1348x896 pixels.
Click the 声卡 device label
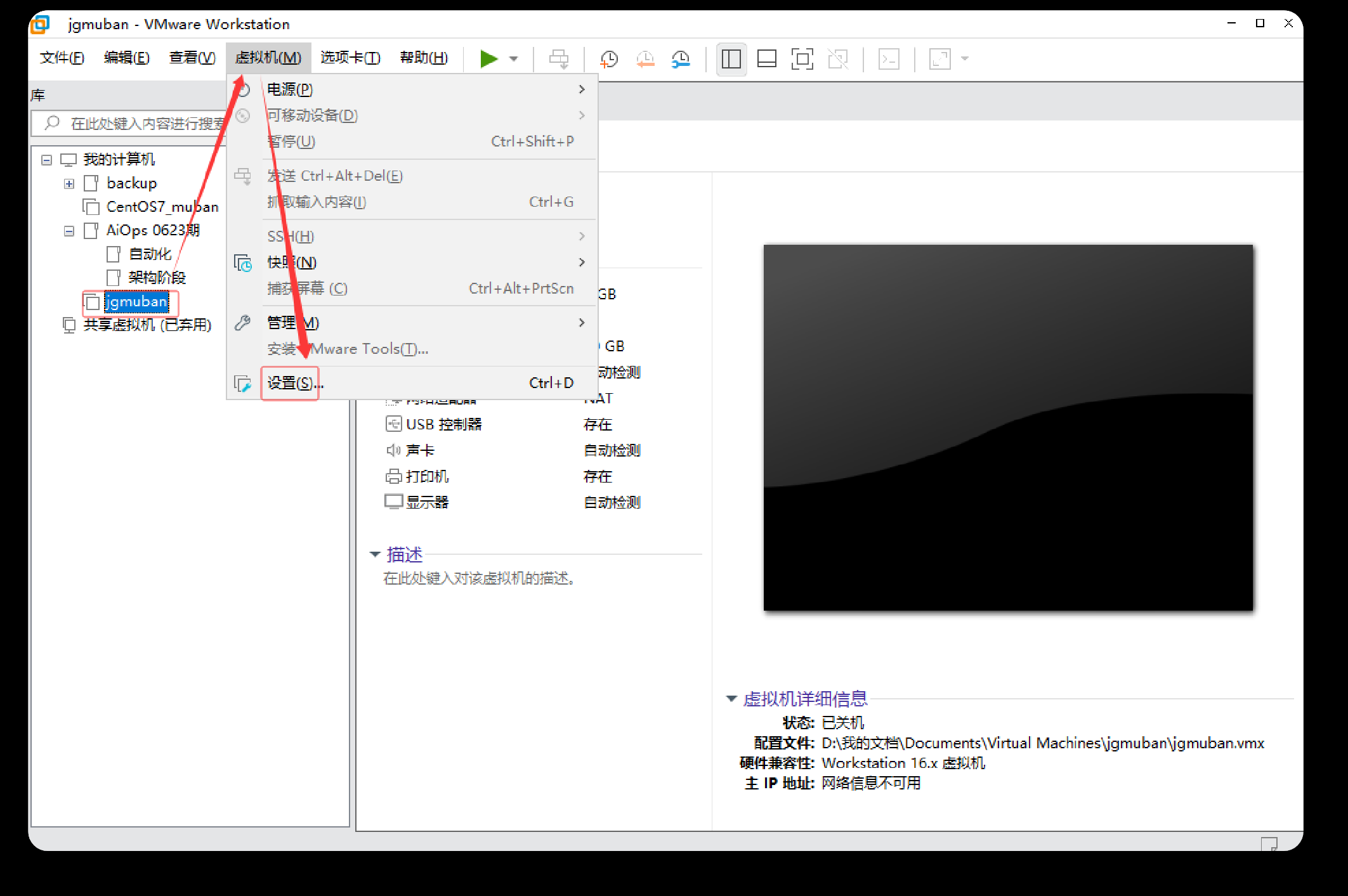pyautogui.click(x=420, y=450)
